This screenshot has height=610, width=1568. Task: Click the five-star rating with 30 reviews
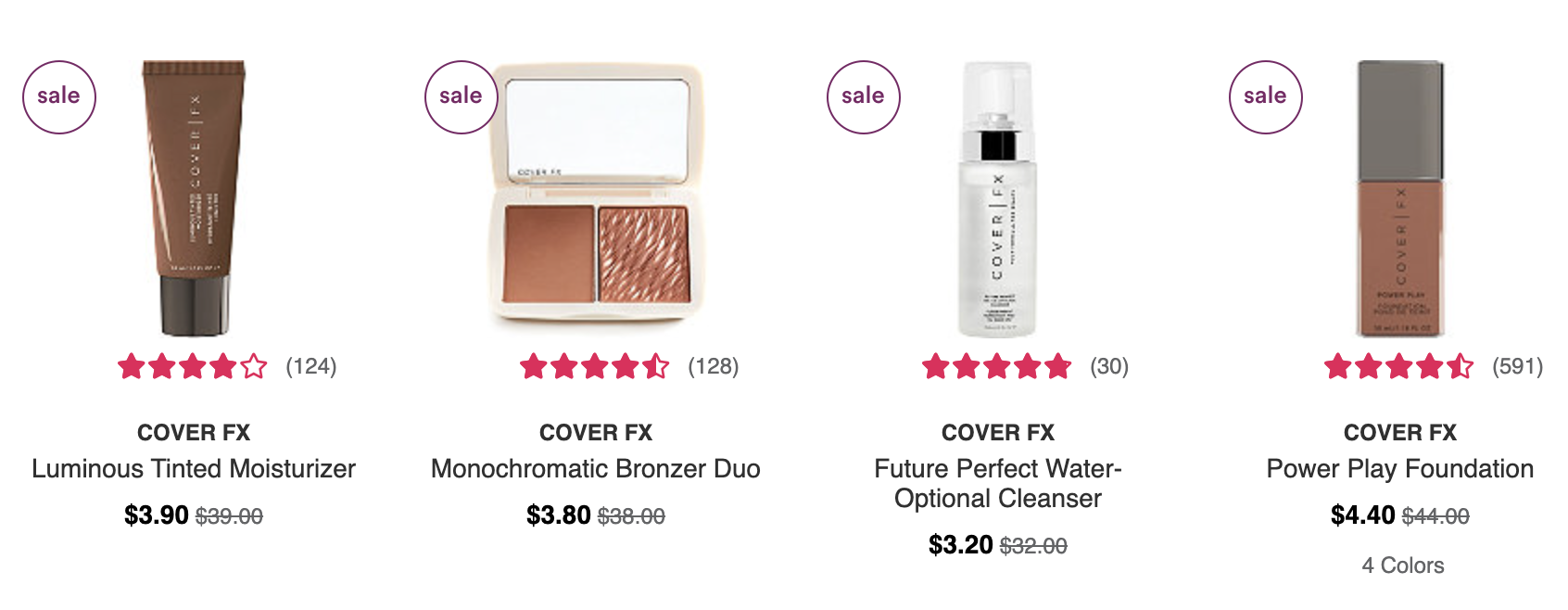(x=997, y=367)
